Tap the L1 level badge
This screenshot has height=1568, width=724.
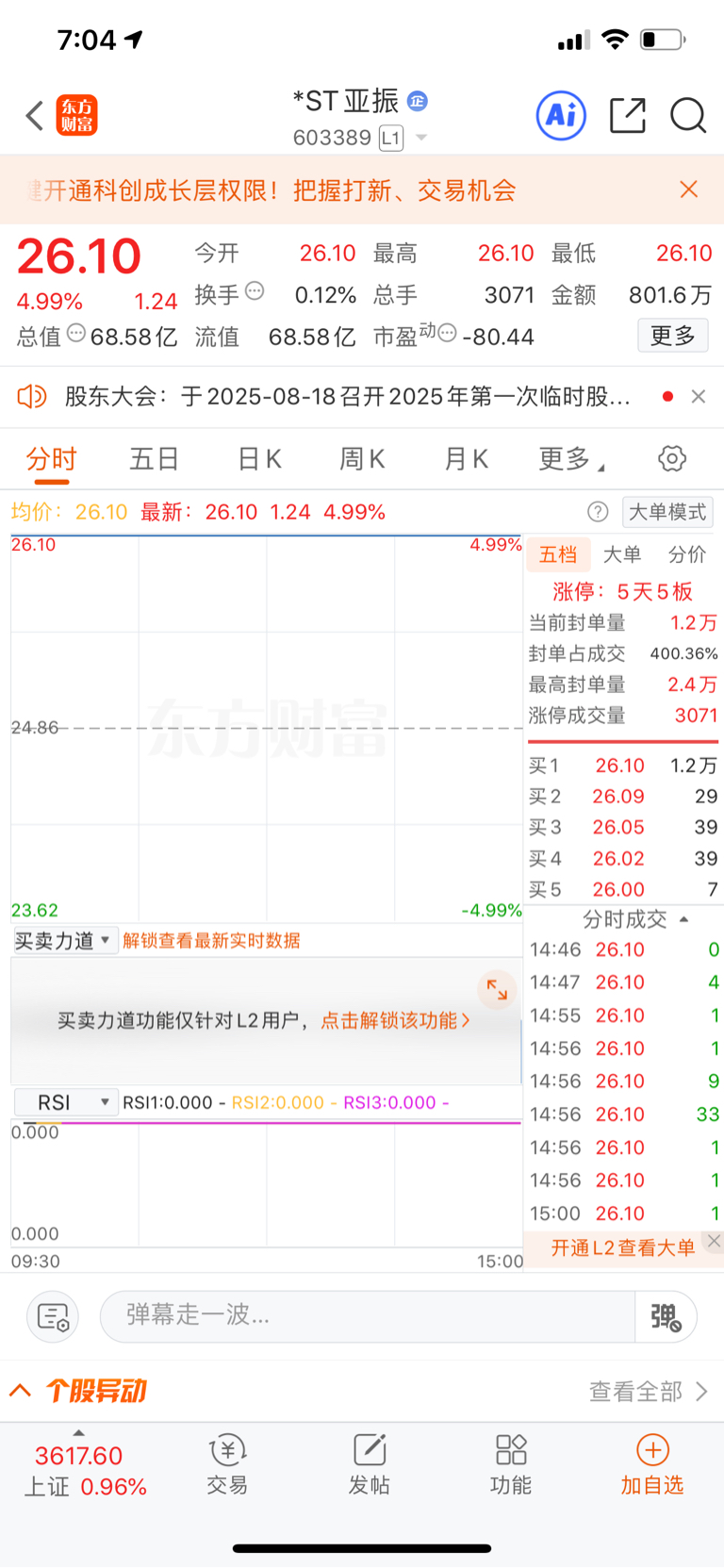[391, 139]
